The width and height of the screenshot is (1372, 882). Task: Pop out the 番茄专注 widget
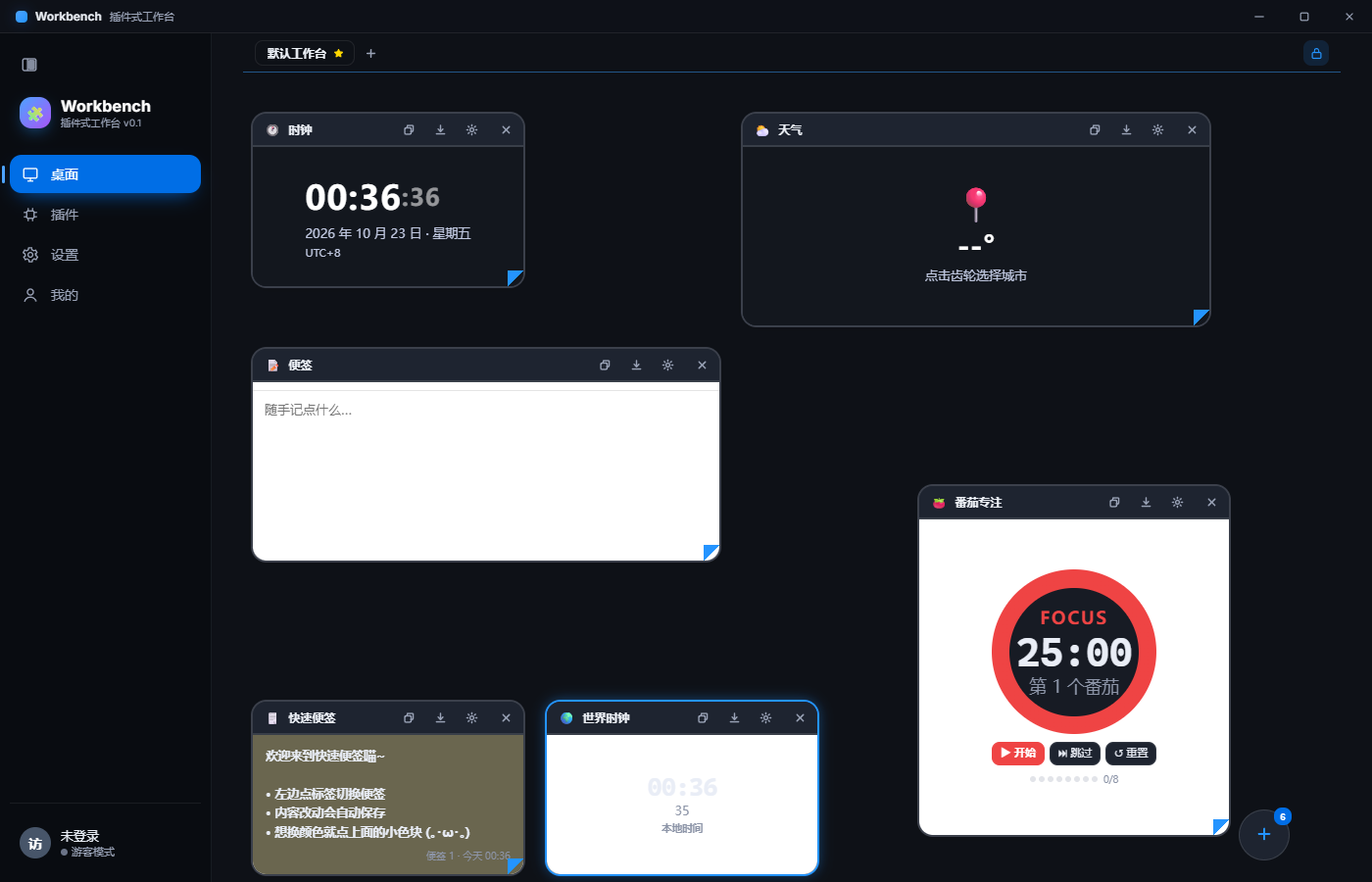[x=1114, y=503]
